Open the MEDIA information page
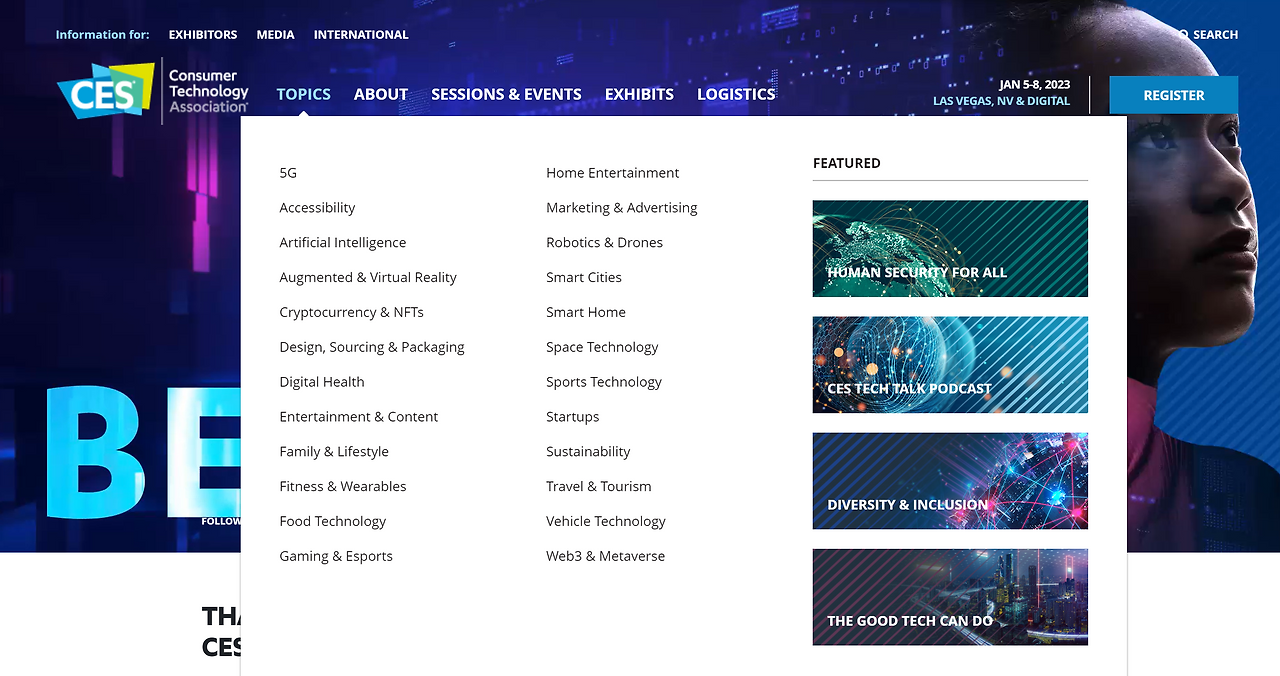 [x=275, y=34]
